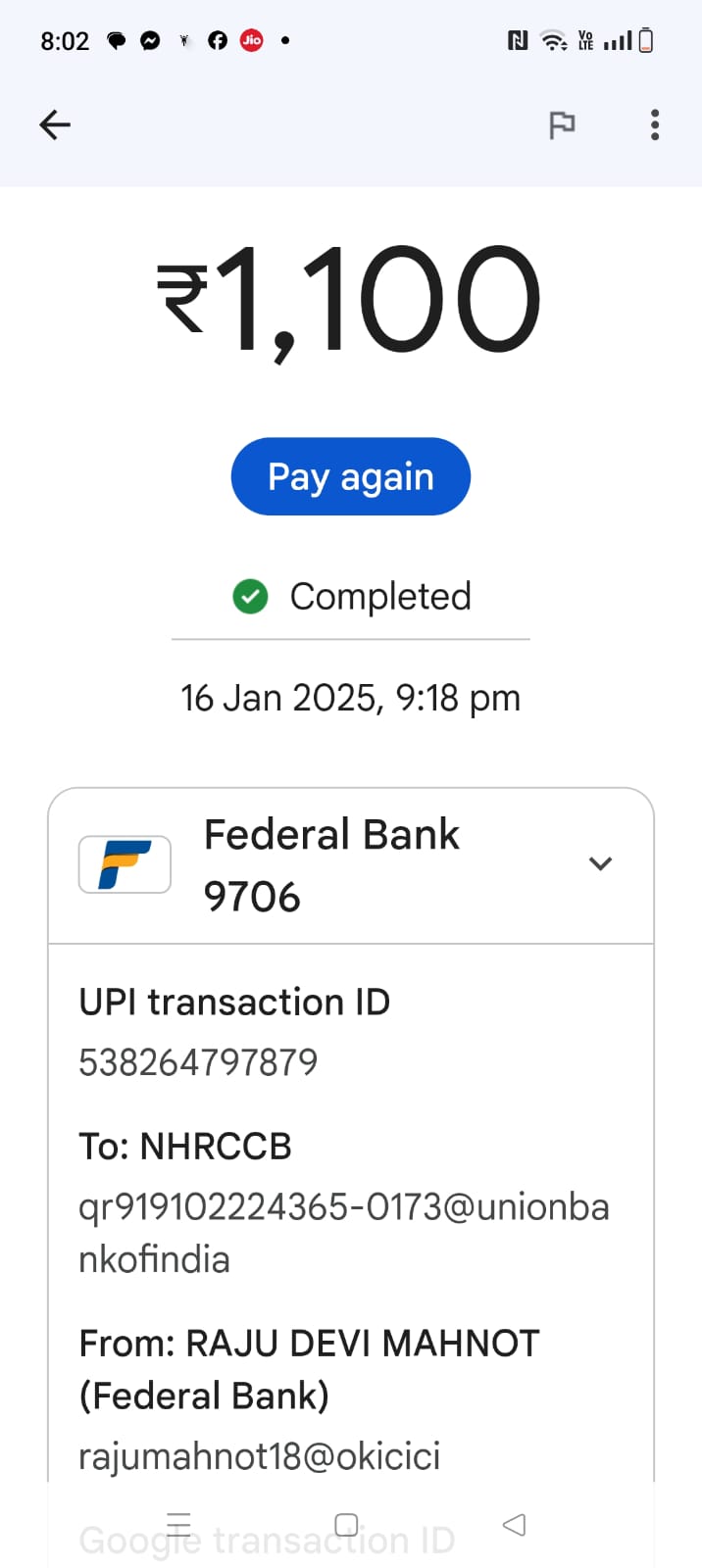702x1568 pixels.
Task: Expand the Federal Bank 9706 chevron
Action: click(600, 863)
